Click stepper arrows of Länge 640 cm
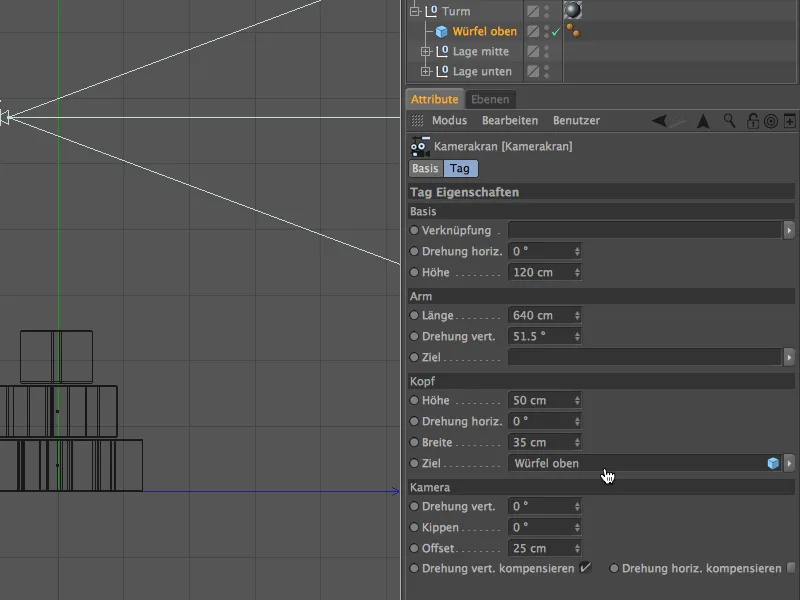 577,315
